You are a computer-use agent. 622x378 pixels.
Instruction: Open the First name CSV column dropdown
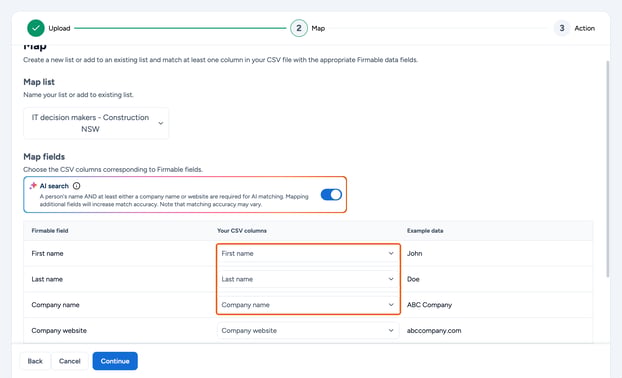308,253
